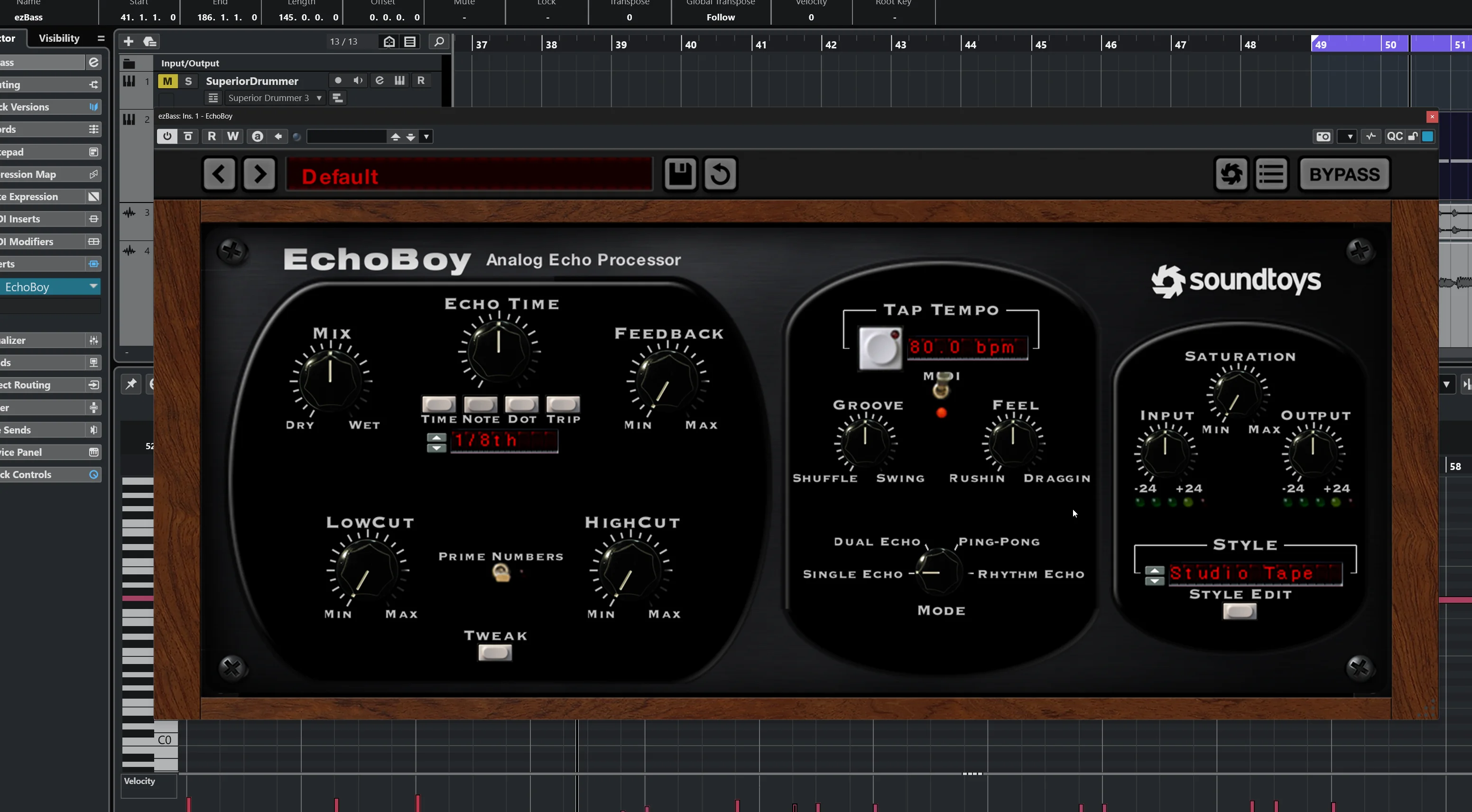Expand the EchoBoy insert slot dropdown
Image resolution: width=1472 pixels, height=812 pixels.
pos(93,286)
